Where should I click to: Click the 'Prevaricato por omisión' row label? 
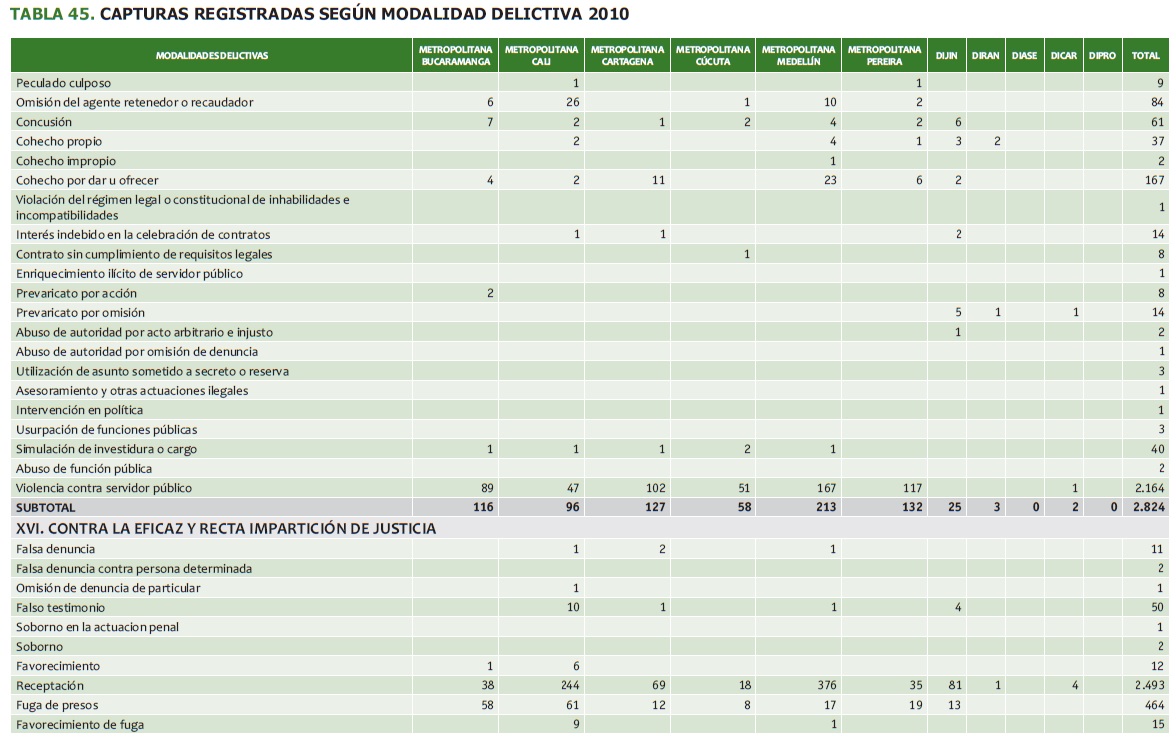coord(80,313)
